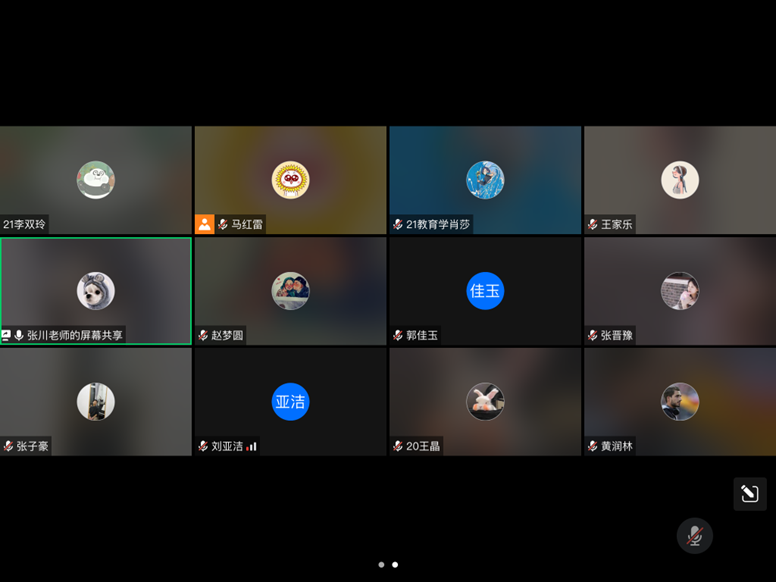Click the muted mic icon next to 刘亚洁
The width and height of the screenshot is (776, 582).
(x=203, y=446)
